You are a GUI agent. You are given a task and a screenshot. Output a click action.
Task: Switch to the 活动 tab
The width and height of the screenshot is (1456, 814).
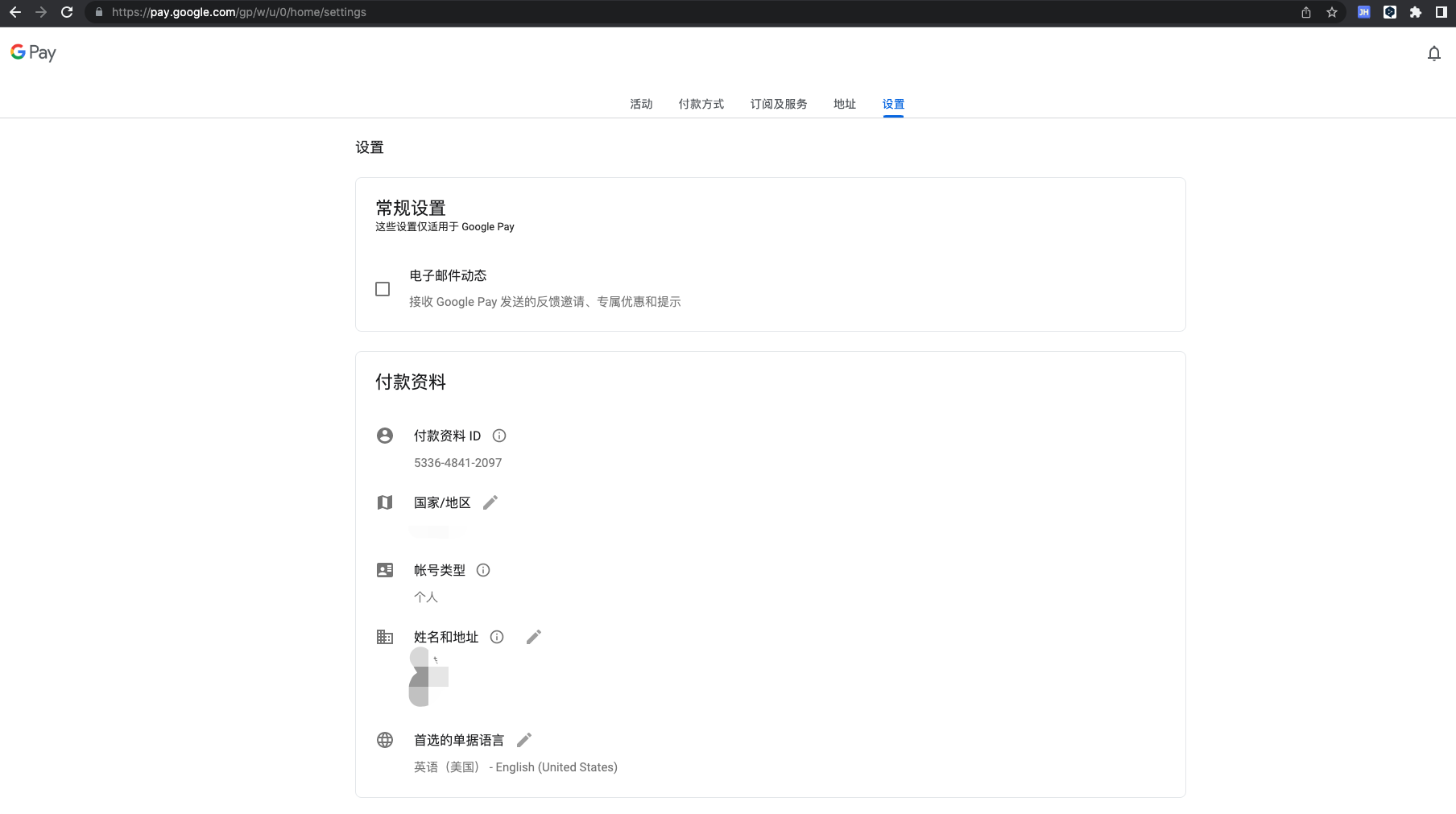[641, 104]
